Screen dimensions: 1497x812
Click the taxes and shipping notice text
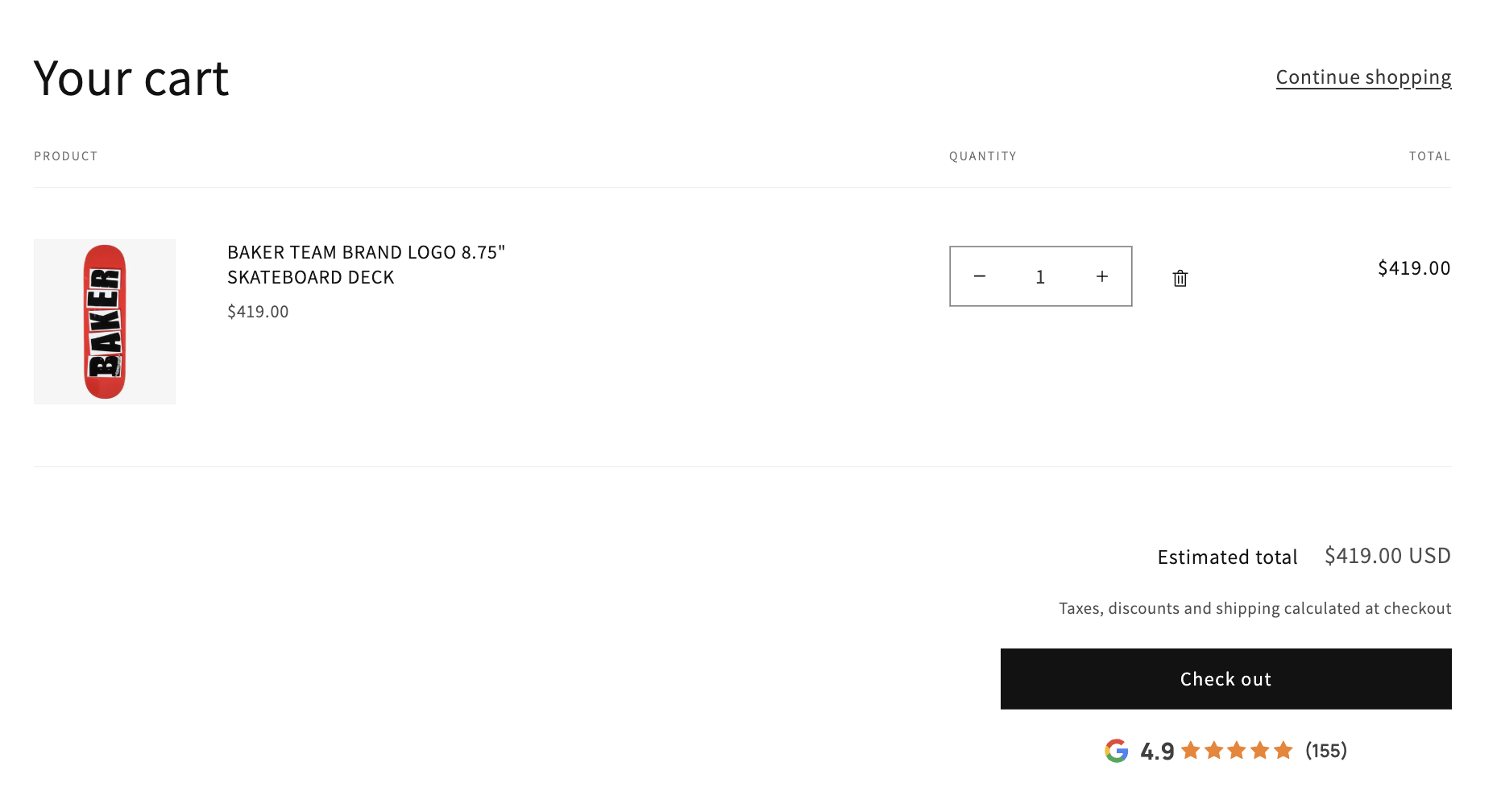pyautogui.click(x=1254, y=608)
